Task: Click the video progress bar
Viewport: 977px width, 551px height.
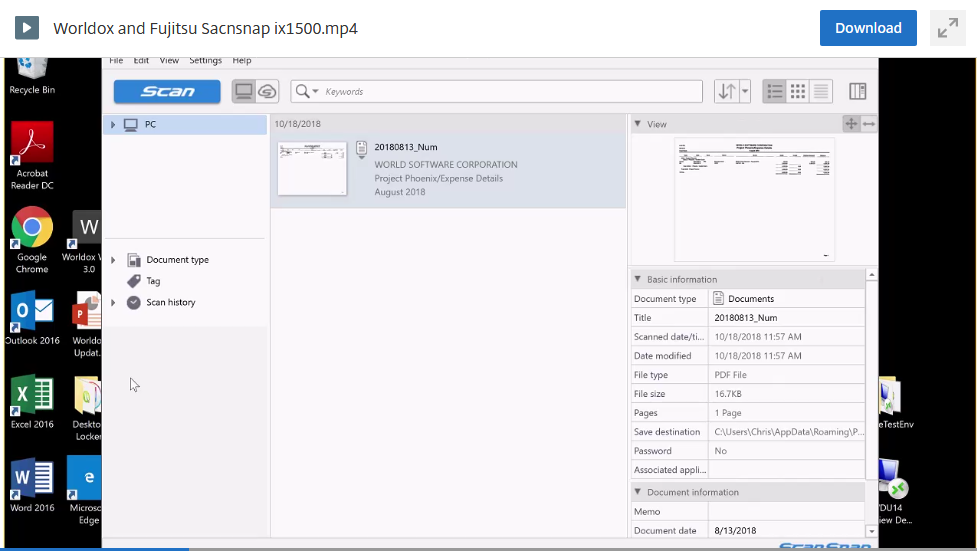Action: pyautogui.click(x=488, y=549)
